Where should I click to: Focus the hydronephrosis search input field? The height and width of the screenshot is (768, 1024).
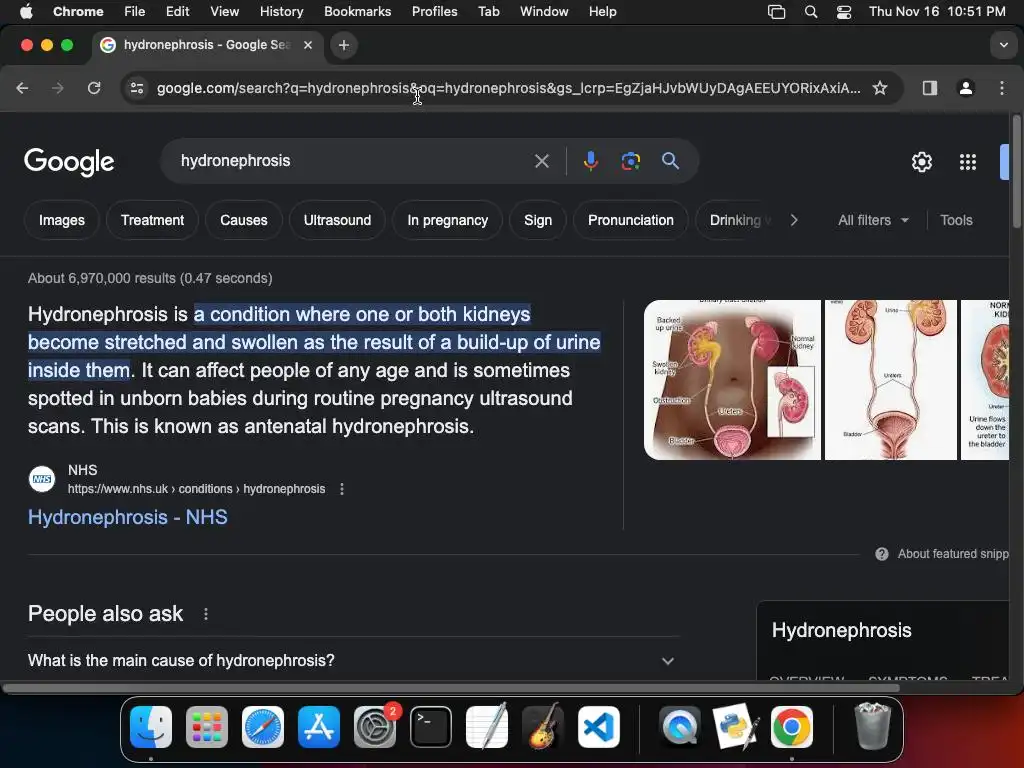click(353, 161)
